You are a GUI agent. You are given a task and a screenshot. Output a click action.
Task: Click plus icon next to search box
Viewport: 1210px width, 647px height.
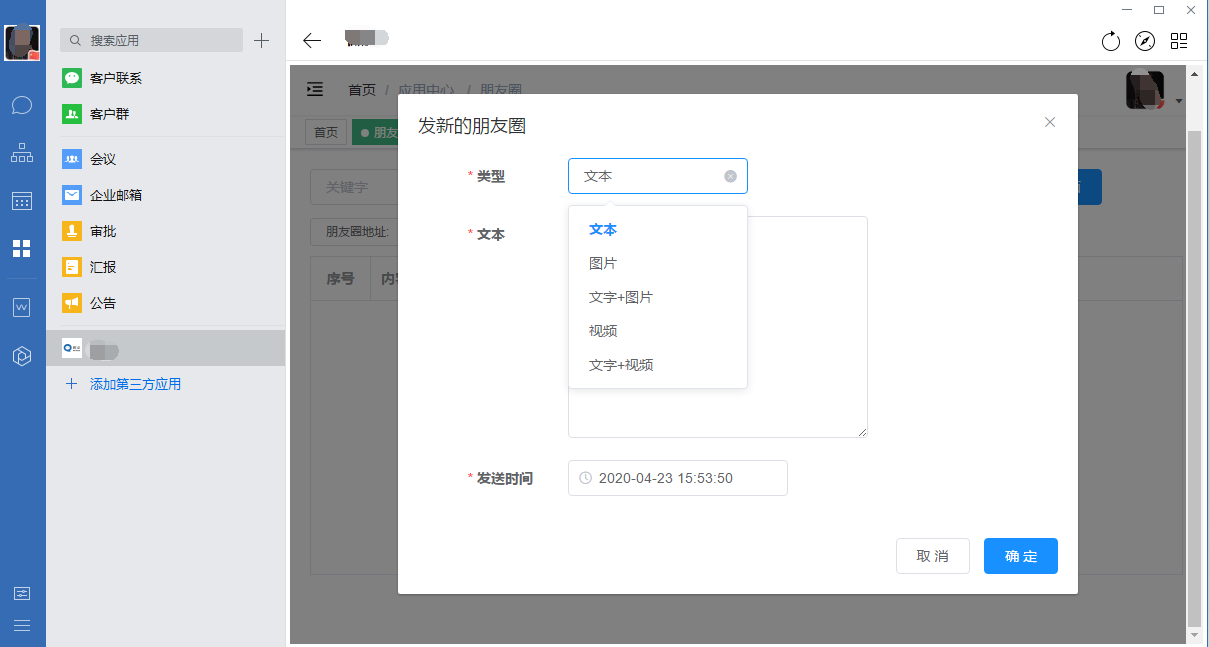(261, 40)
